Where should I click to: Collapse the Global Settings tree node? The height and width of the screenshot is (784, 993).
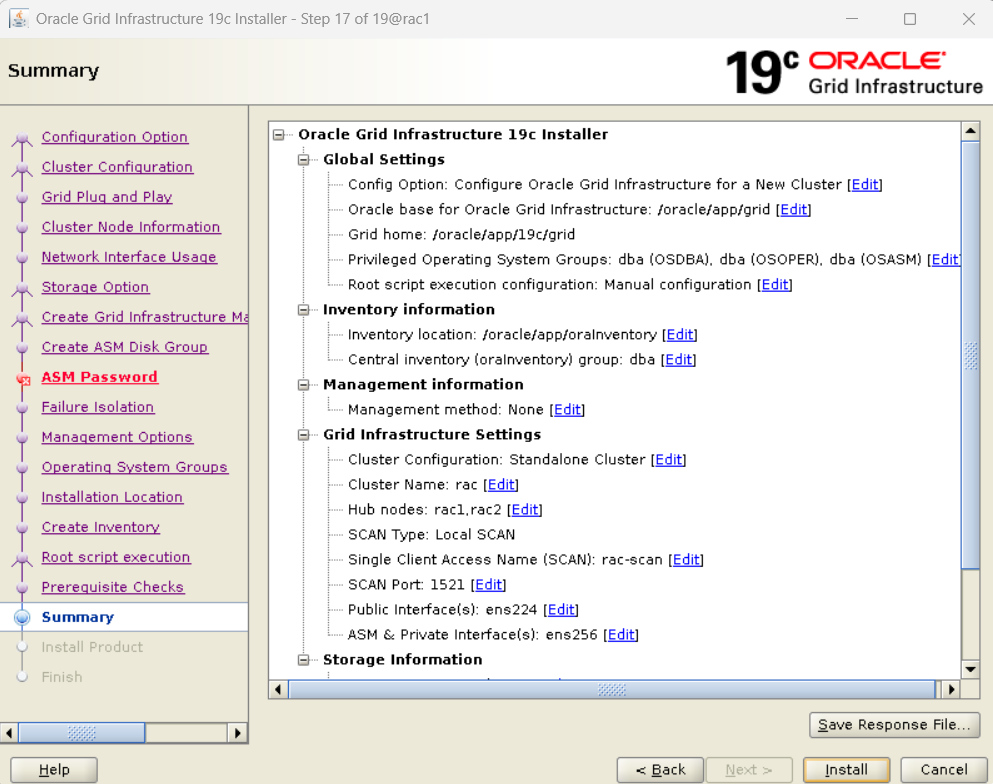pos(304,160)
